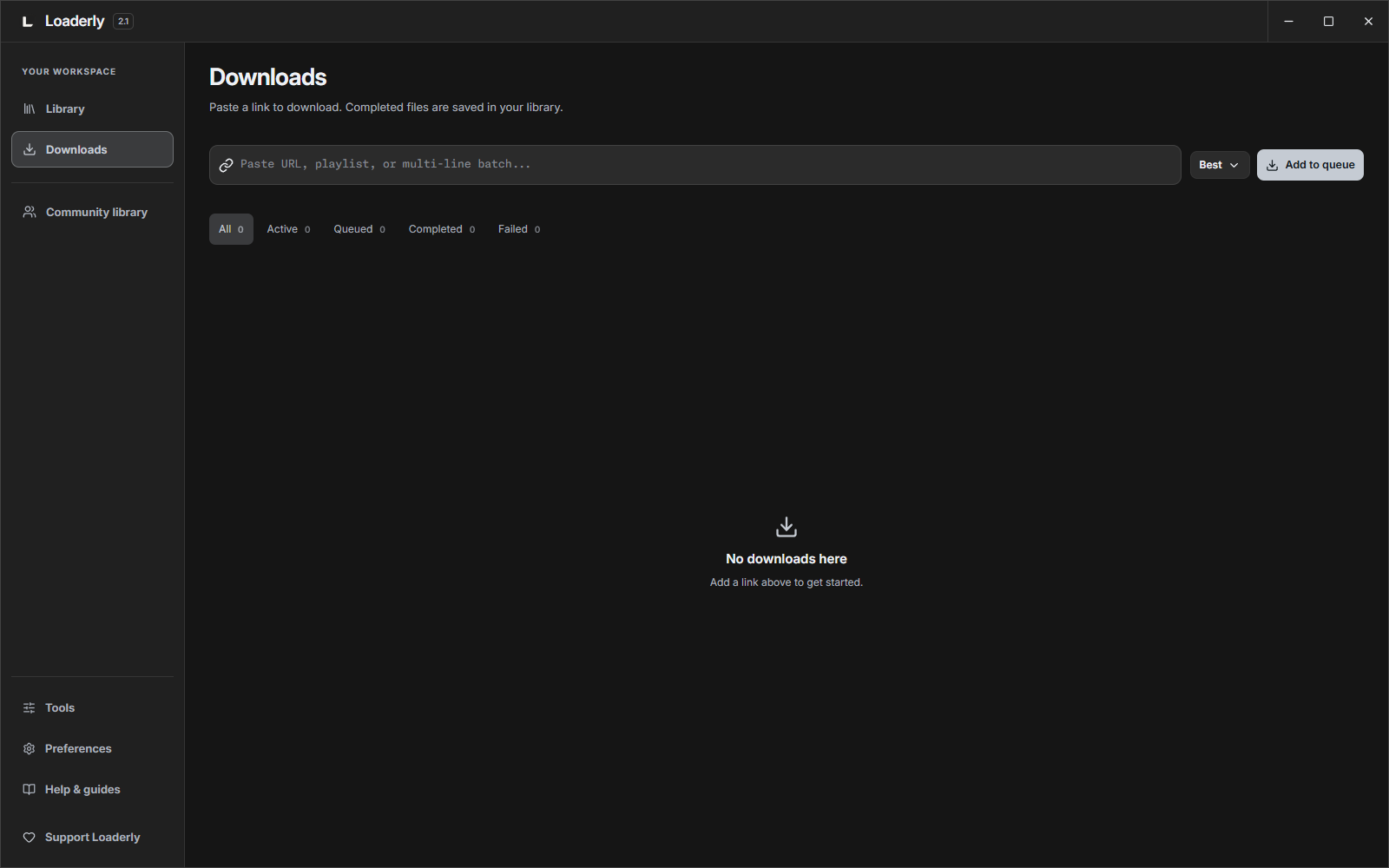Click the Add to queue button
The width and height of the screenshot is (1389, 868).
[x=1310, y=165]
